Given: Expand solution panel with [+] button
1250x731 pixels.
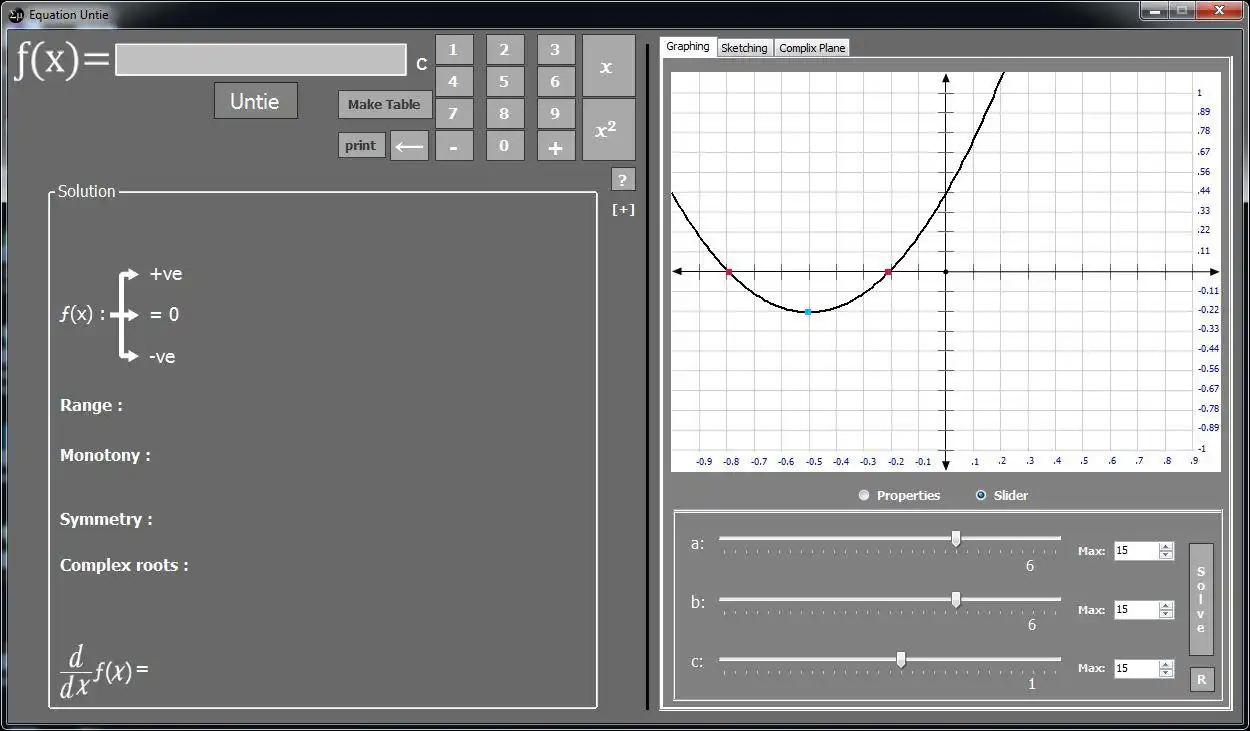Looking at the screenshot, I should coord(623,209).
